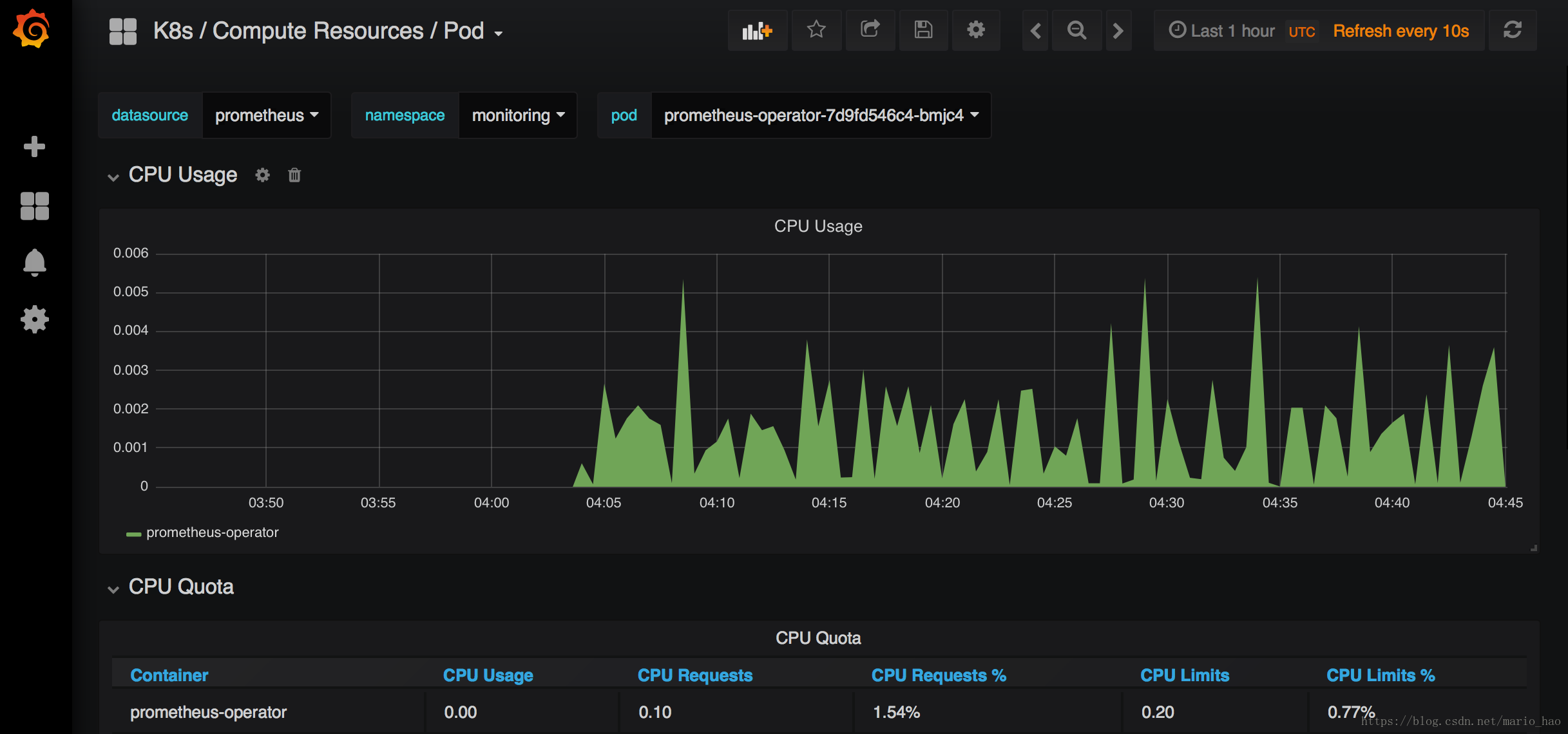Sort table by CPU Limits column header
The image size is (1568, 734).
point(1185,675)
